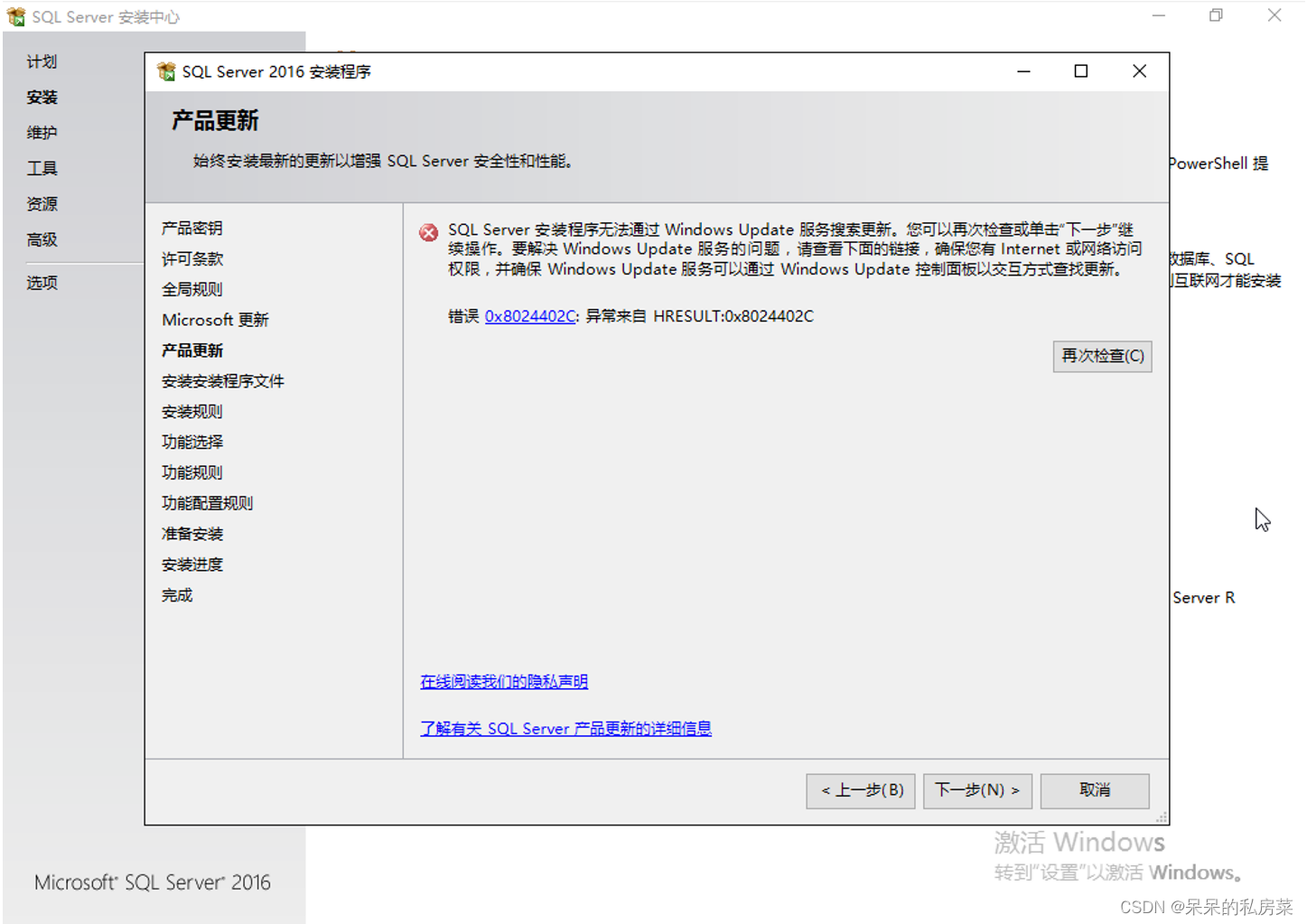Click the setup dialog resize grip corner

pos(1162,817)
